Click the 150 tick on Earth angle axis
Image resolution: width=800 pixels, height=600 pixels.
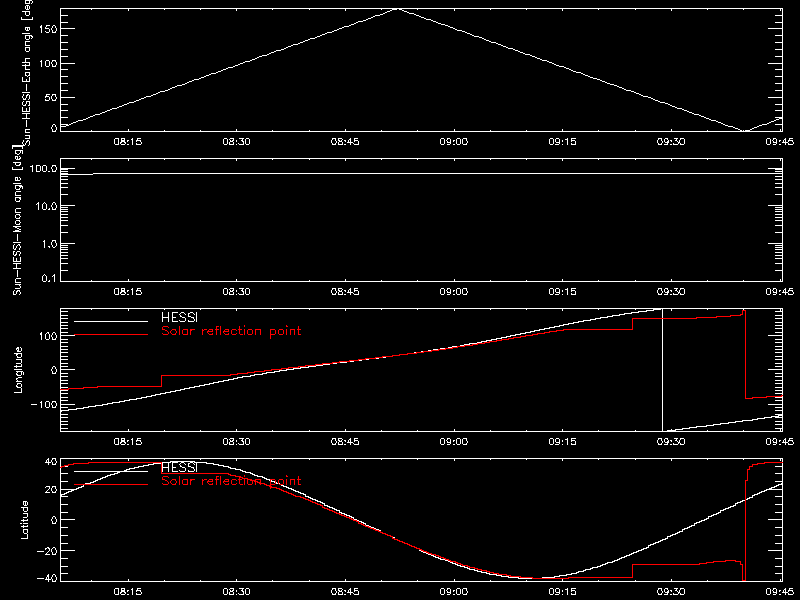pos(47,29)
